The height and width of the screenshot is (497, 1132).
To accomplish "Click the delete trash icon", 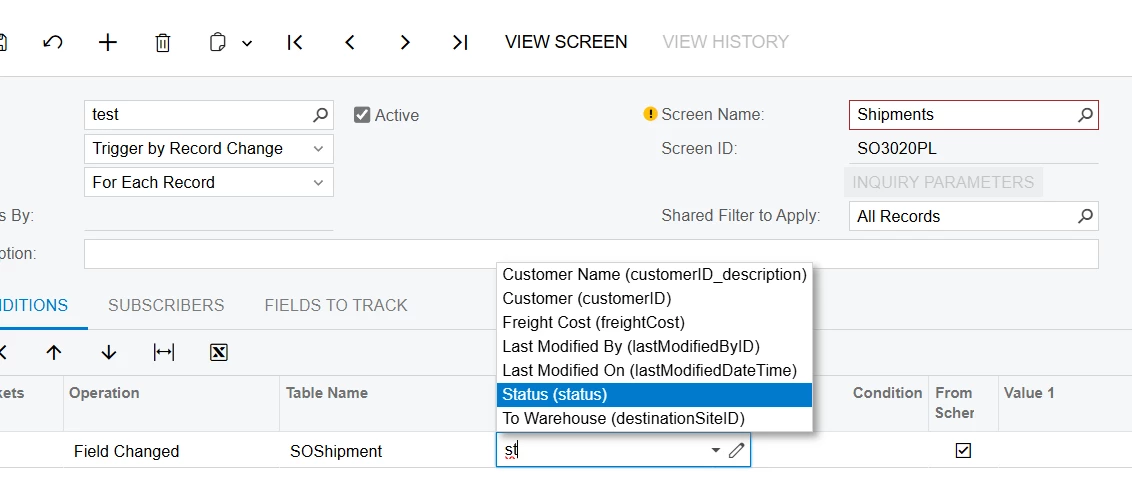I will coord(163,42).
